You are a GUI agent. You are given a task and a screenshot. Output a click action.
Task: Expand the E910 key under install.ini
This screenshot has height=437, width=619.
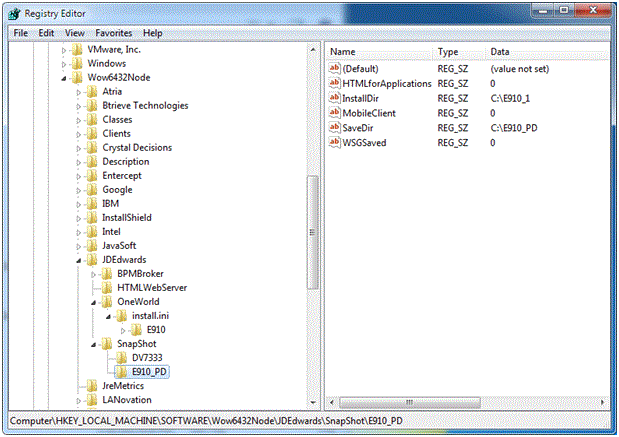pos(123,330)
